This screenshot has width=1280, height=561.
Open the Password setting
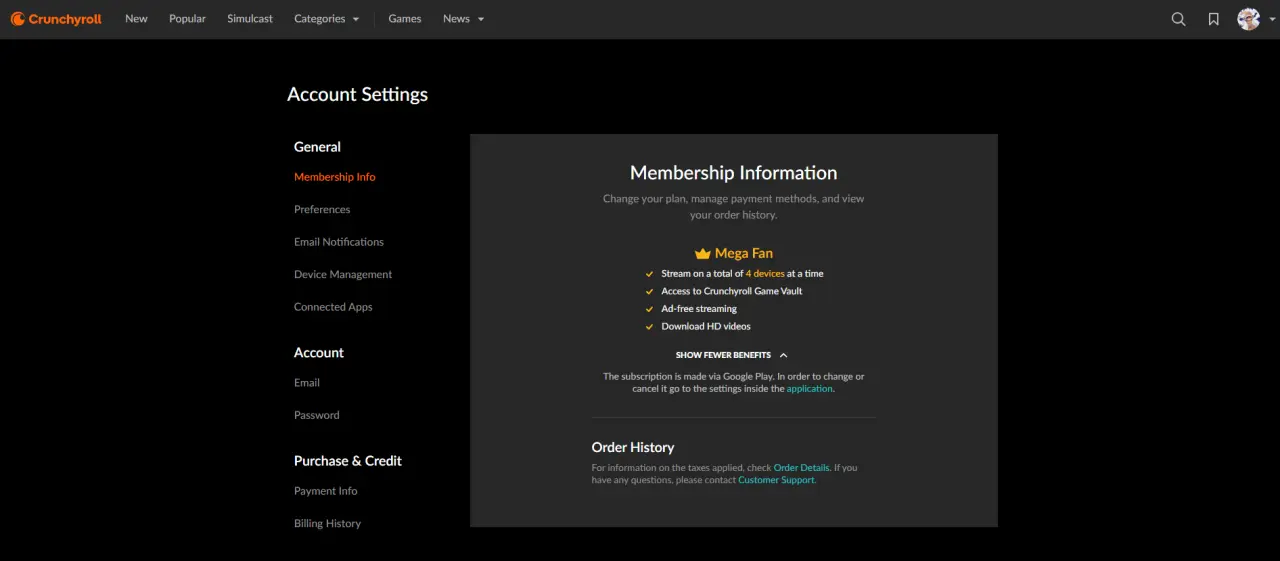pos(317,415)
